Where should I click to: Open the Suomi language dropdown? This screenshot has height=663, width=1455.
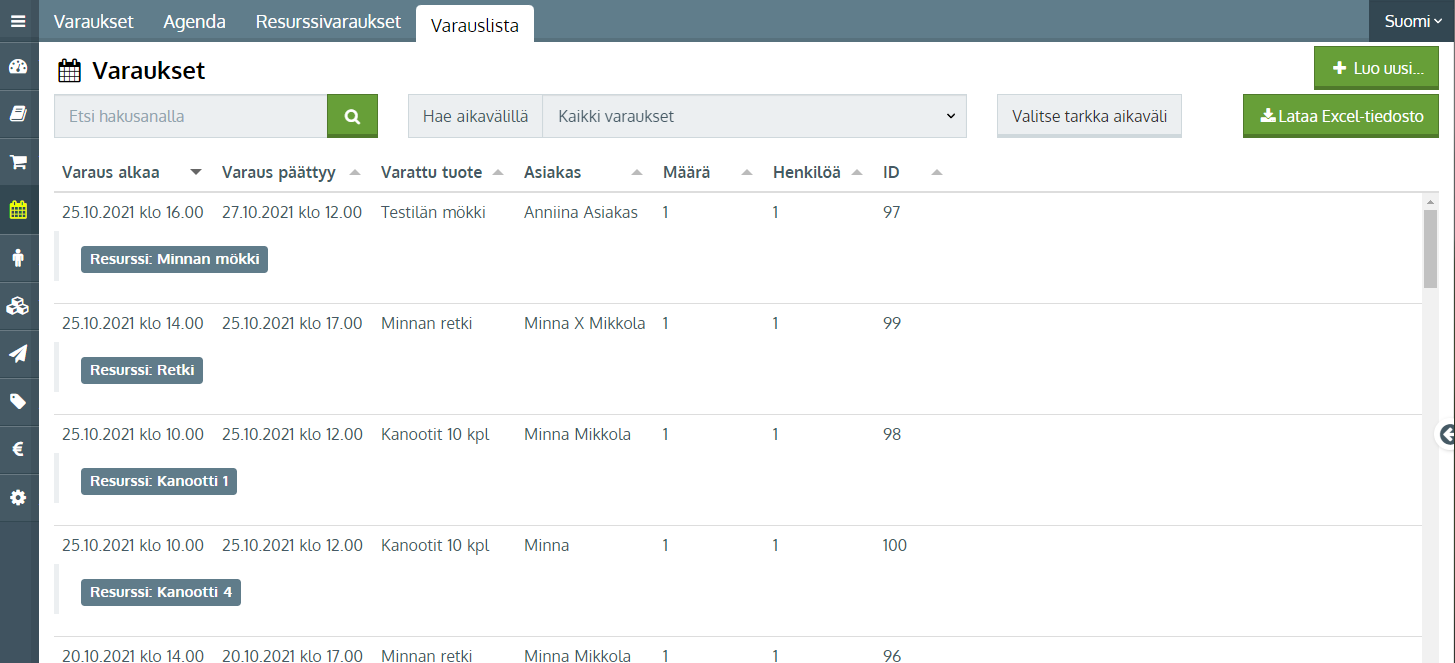(1412, 21)
